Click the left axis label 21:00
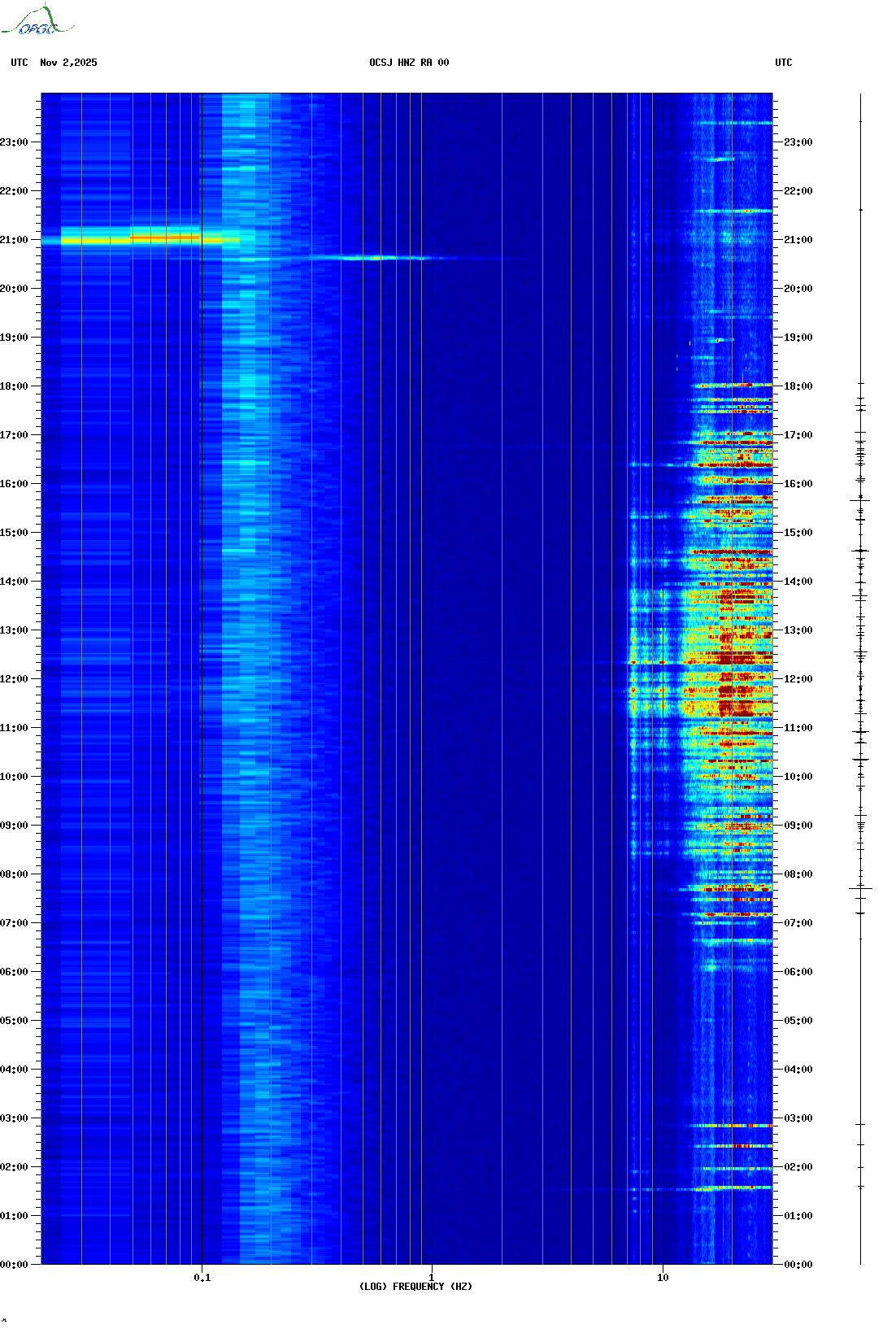The width and height of the screenshot is (896, 1329). (x=14, y=240)
